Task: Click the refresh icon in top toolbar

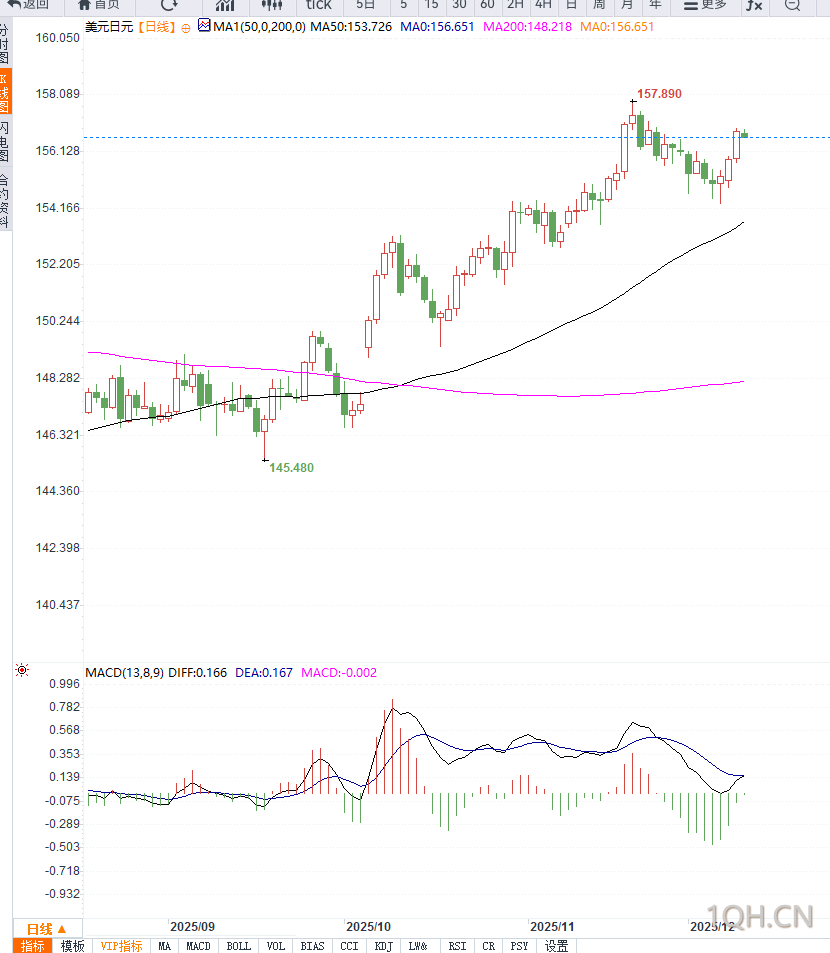Action: 169,5
